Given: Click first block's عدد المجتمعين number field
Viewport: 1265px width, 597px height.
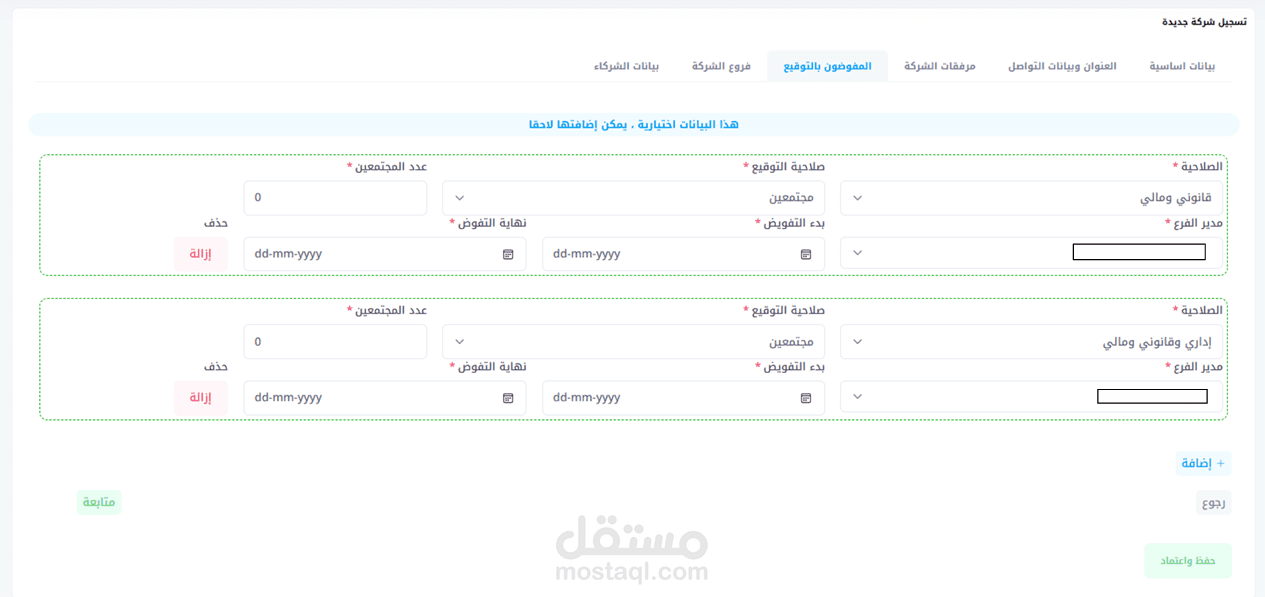Looking at the screenshot, I should (335, 198).
